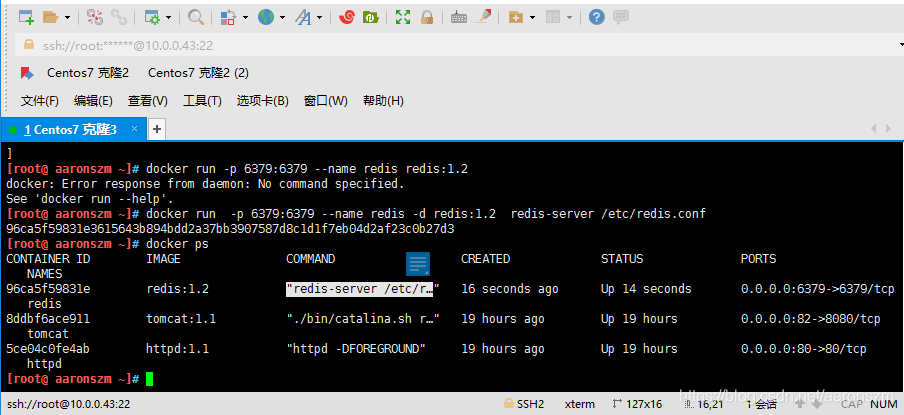Open the 选项卡(B) menu

point(262,101)
